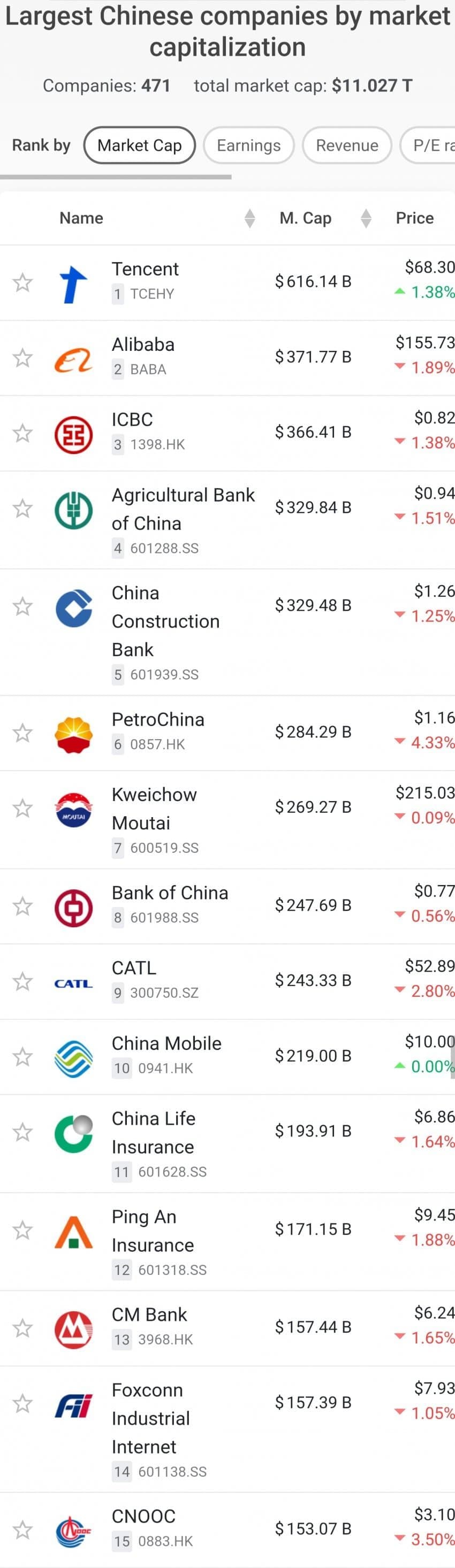Open the China Mobile logo

[x=73, y=1058]
